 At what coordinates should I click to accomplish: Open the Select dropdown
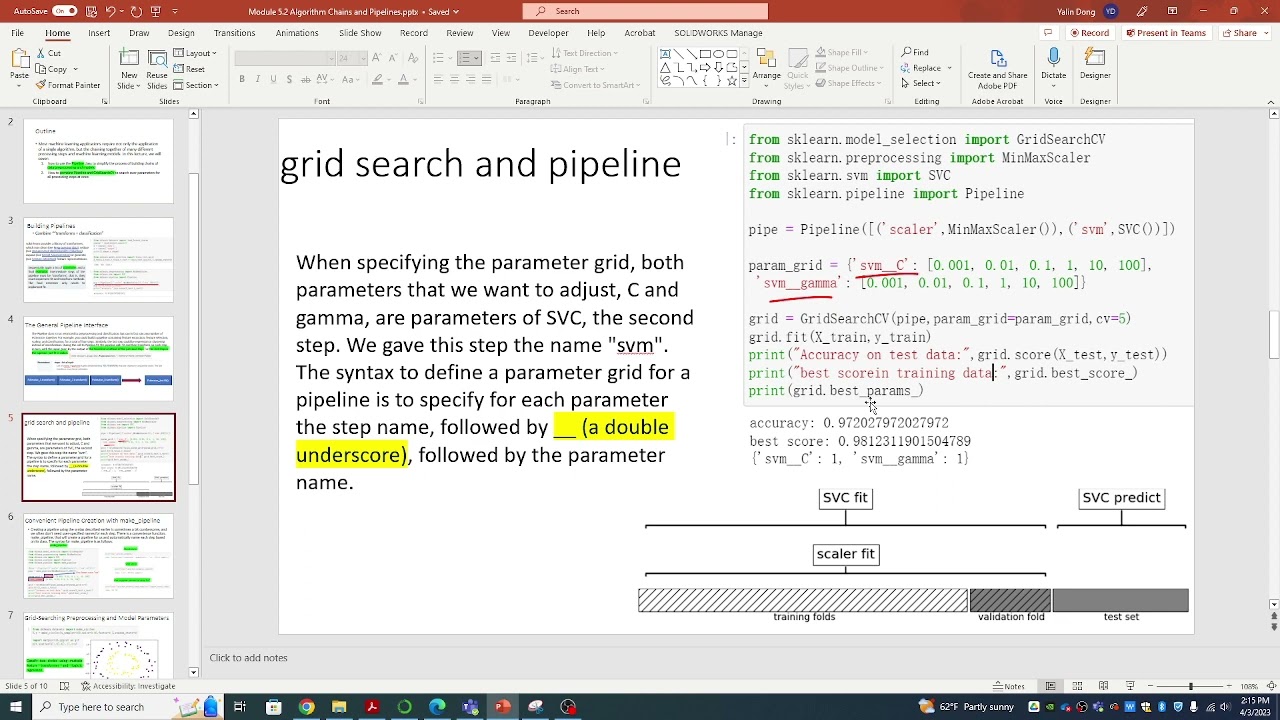tap(920, 84)
